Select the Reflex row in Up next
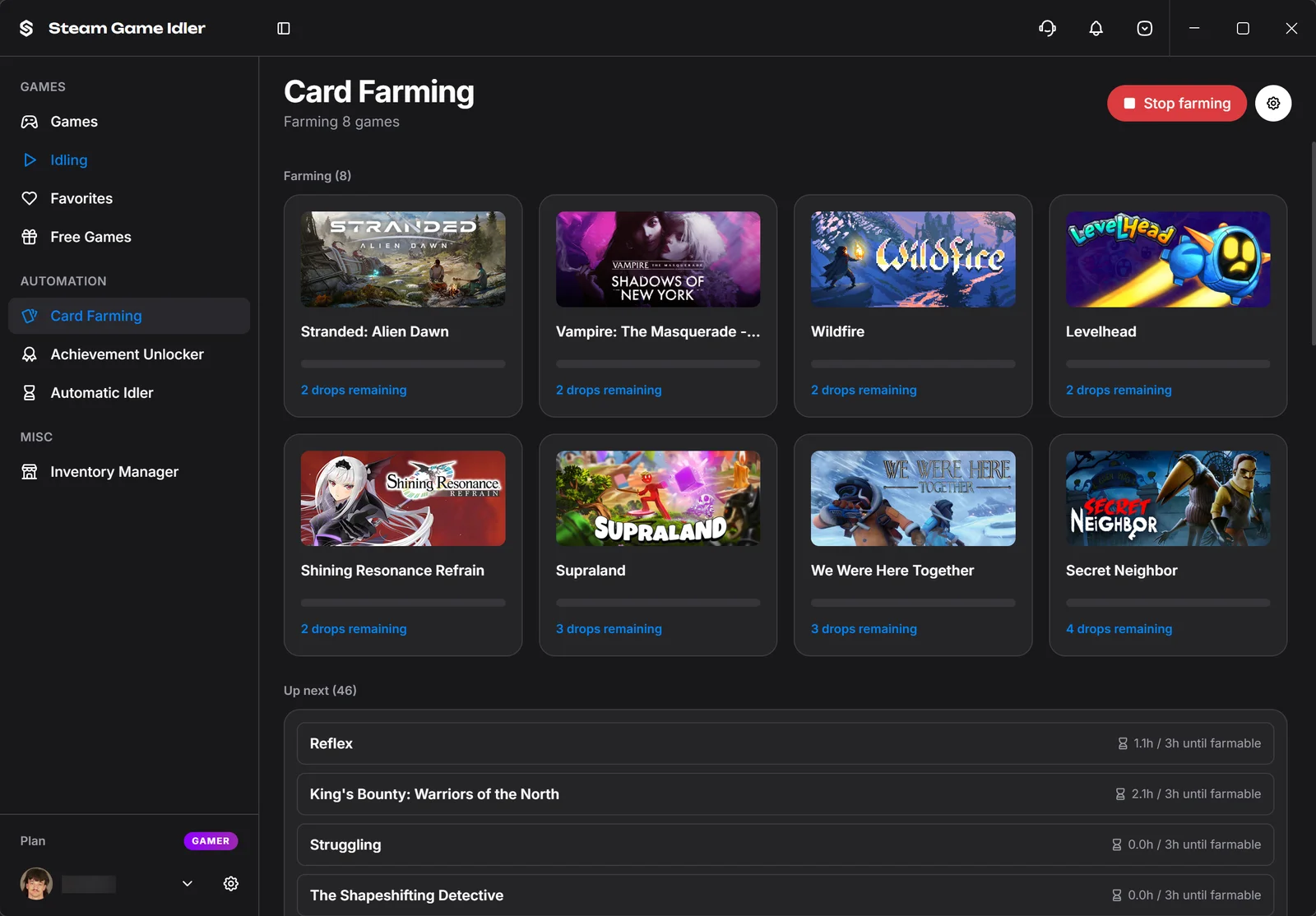The image size is (1316, 916). pyautogui.click(x=785, y=743)
